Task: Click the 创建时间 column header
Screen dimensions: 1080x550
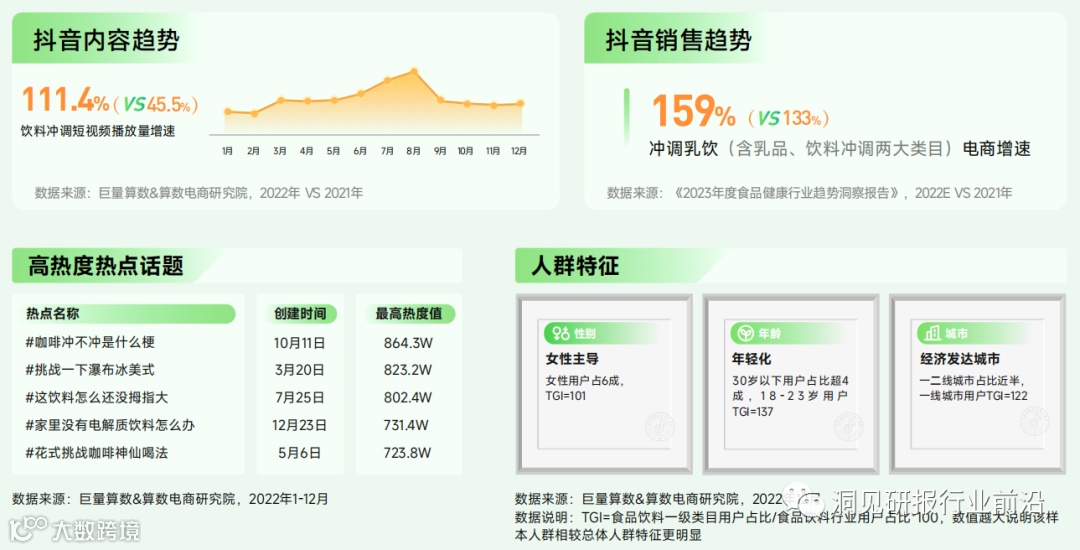Action: pos(300,314)
